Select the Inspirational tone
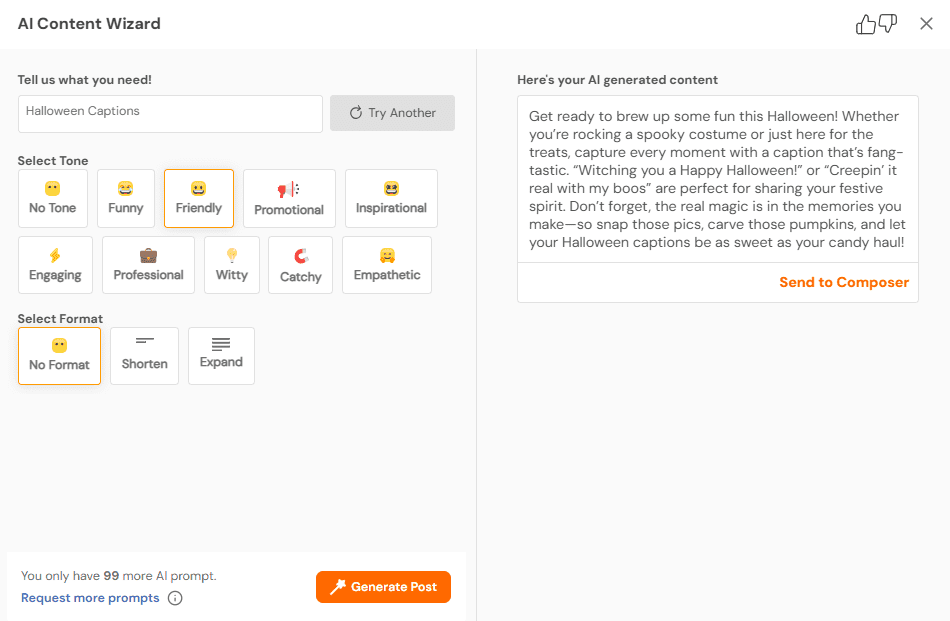Image resolution: width=950 pixels, height=621 pixels. pyautogui.click(x=391, y=198)
